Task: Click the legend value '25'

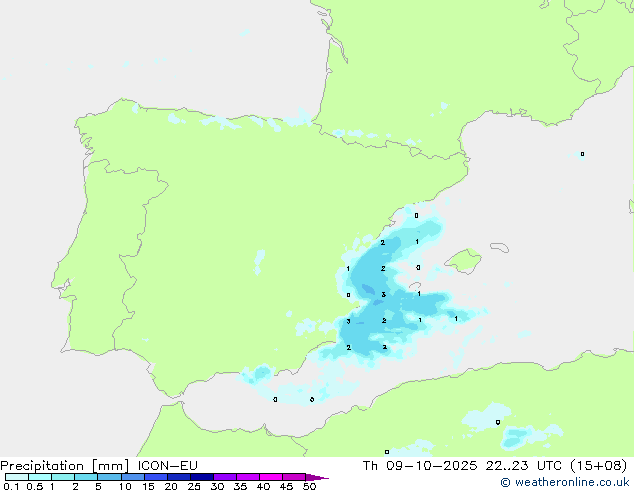Action: tap(194, 486)
